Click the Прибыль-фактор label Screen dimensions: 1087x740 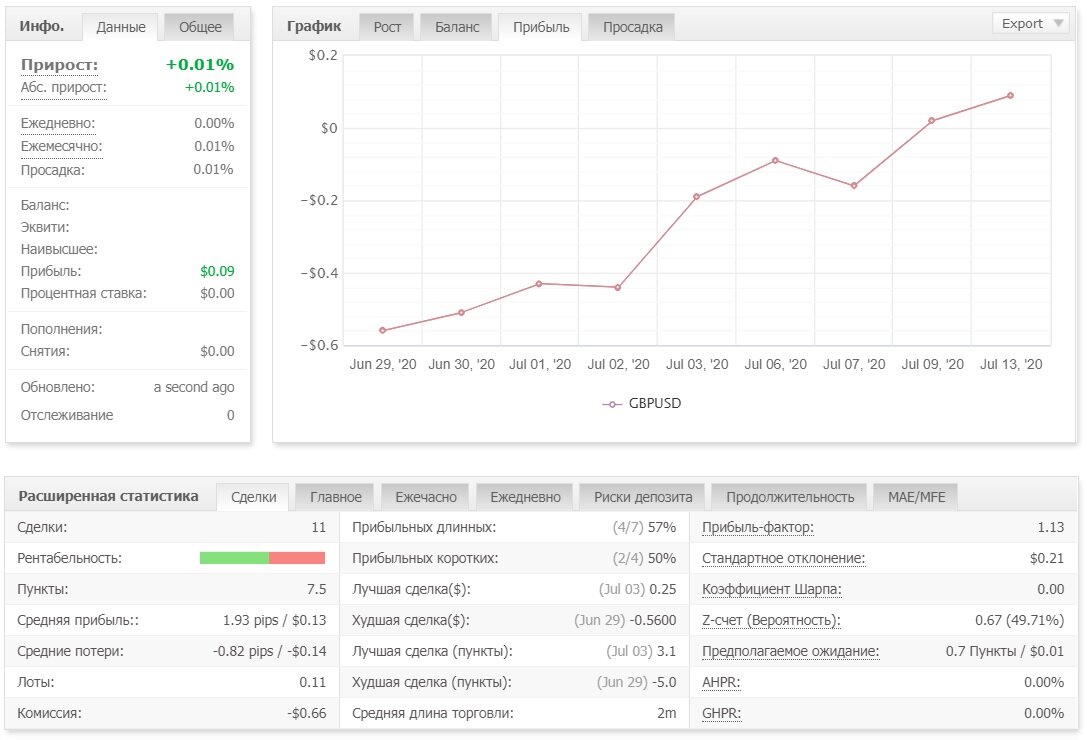point(758,527)
